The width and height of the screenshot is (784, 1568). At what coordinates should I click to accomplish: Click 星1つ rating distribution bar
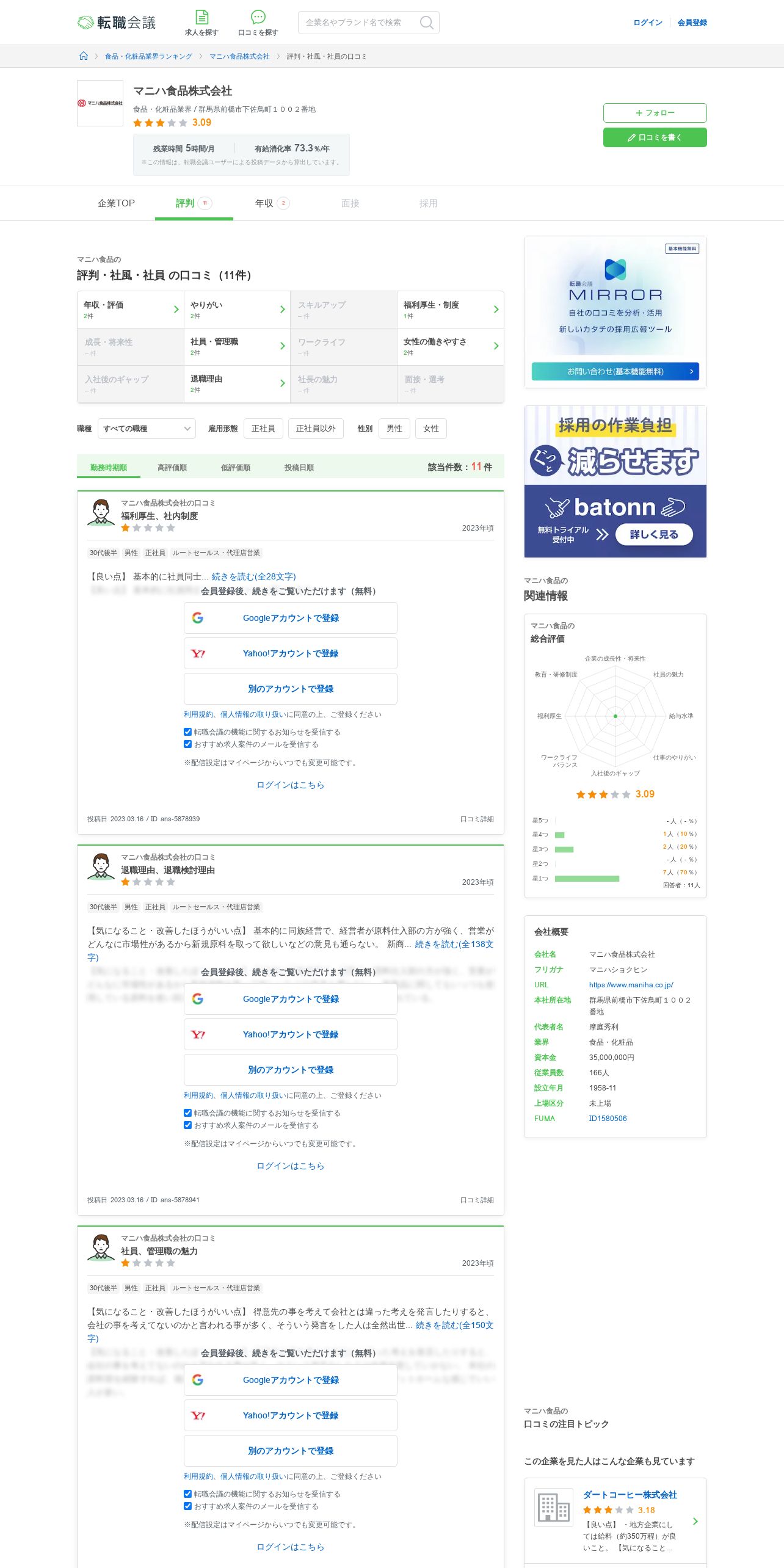587,879
